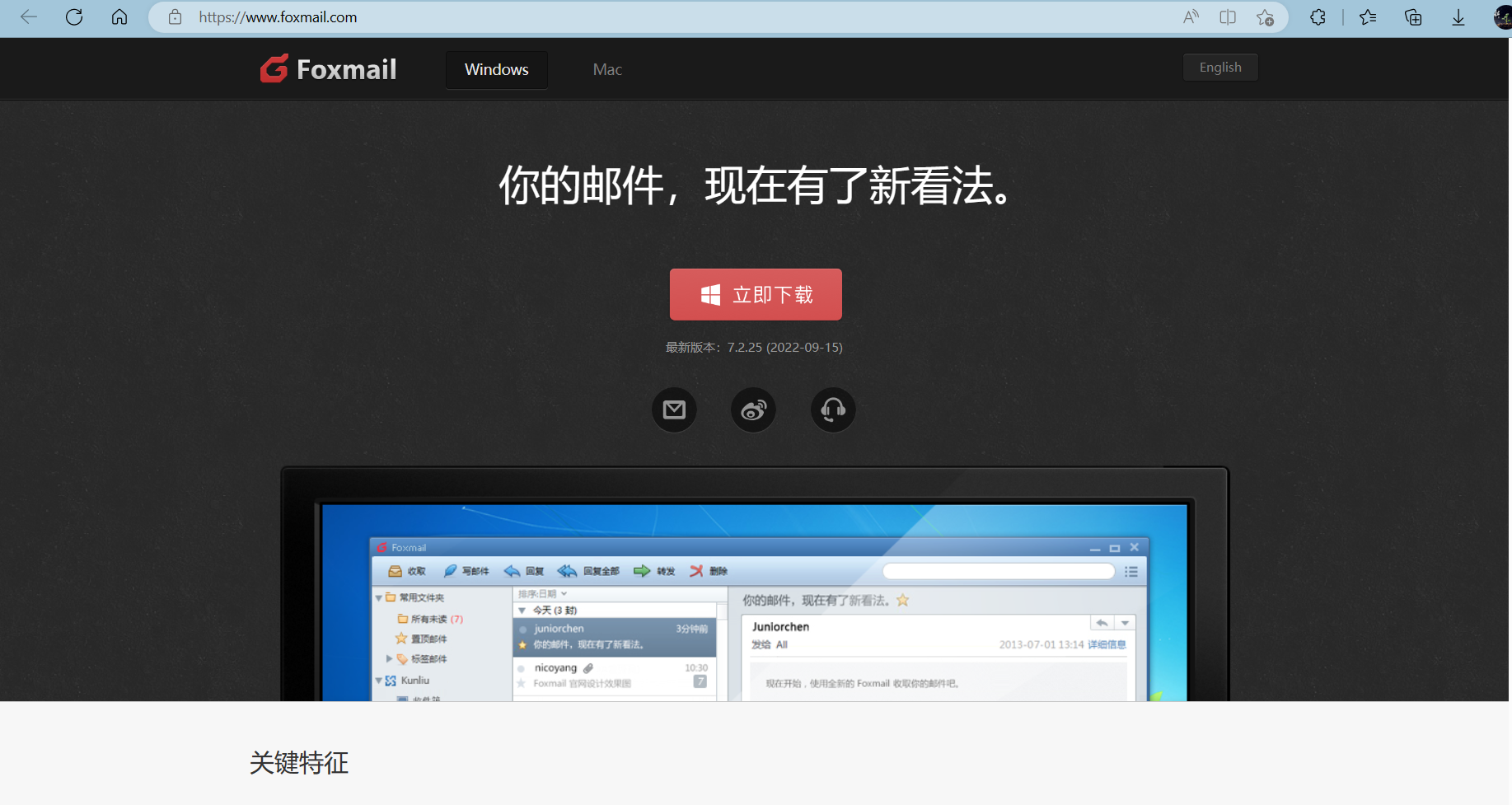Open the browser downloads icon
Image resolution: width=1512 pixels, height=805 pixels.
tap(1458, 17)
